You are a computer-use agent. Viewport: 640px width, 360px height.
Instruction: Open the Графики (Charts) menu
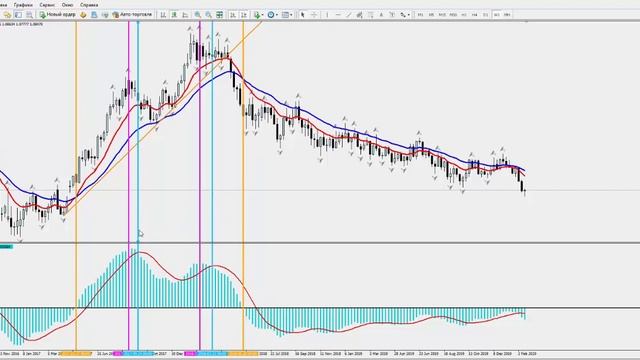click(23, 5)
